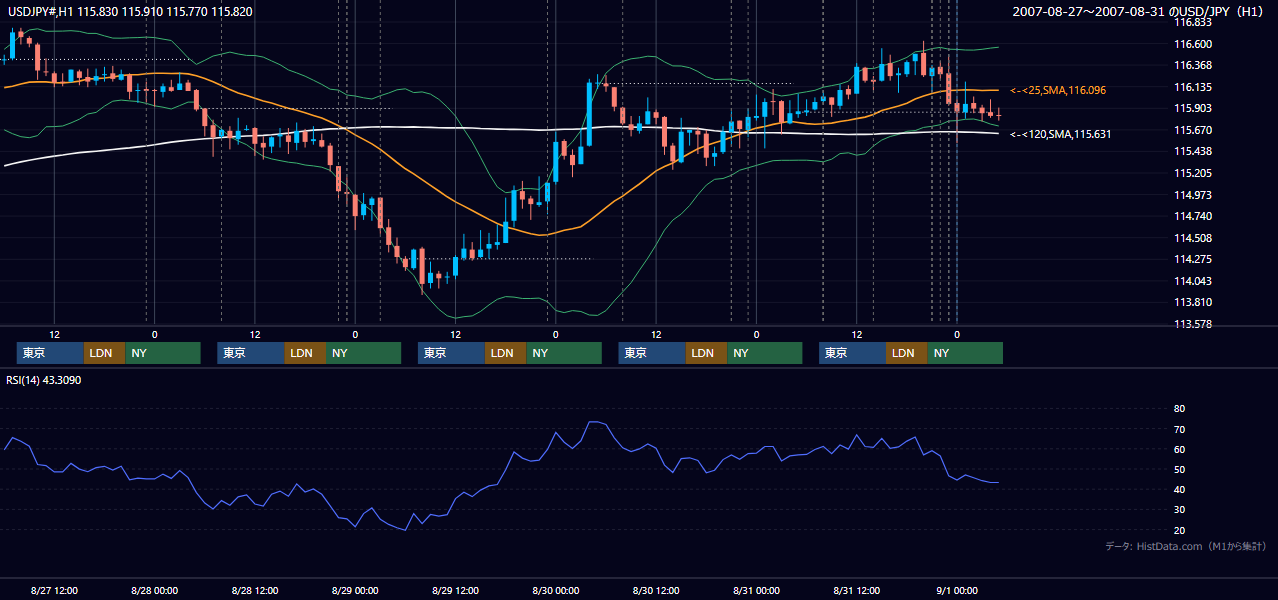Click the 東京 session bar for 8/27
Image resolution: width=1278 pixels, height=600 pixels.
tap(50, 353)
